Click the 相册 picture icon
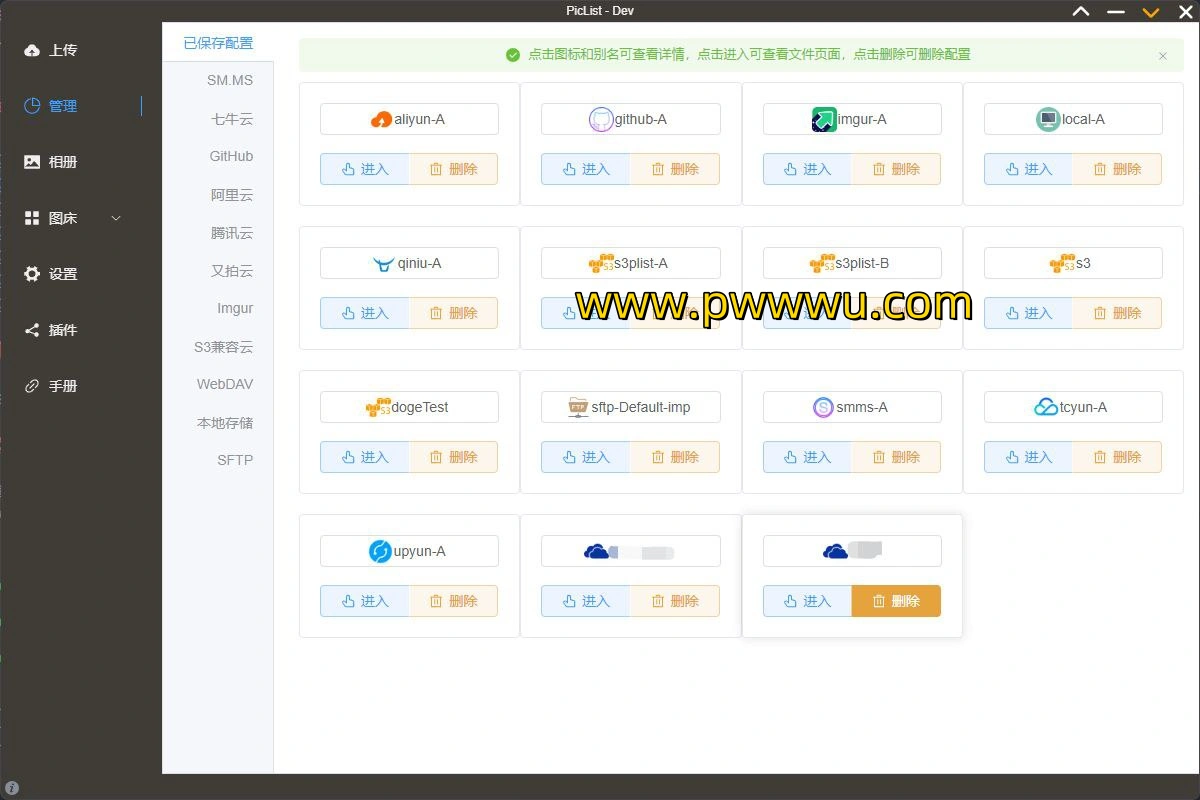This screenshot has width=1200, height=800. click(32, 162)
